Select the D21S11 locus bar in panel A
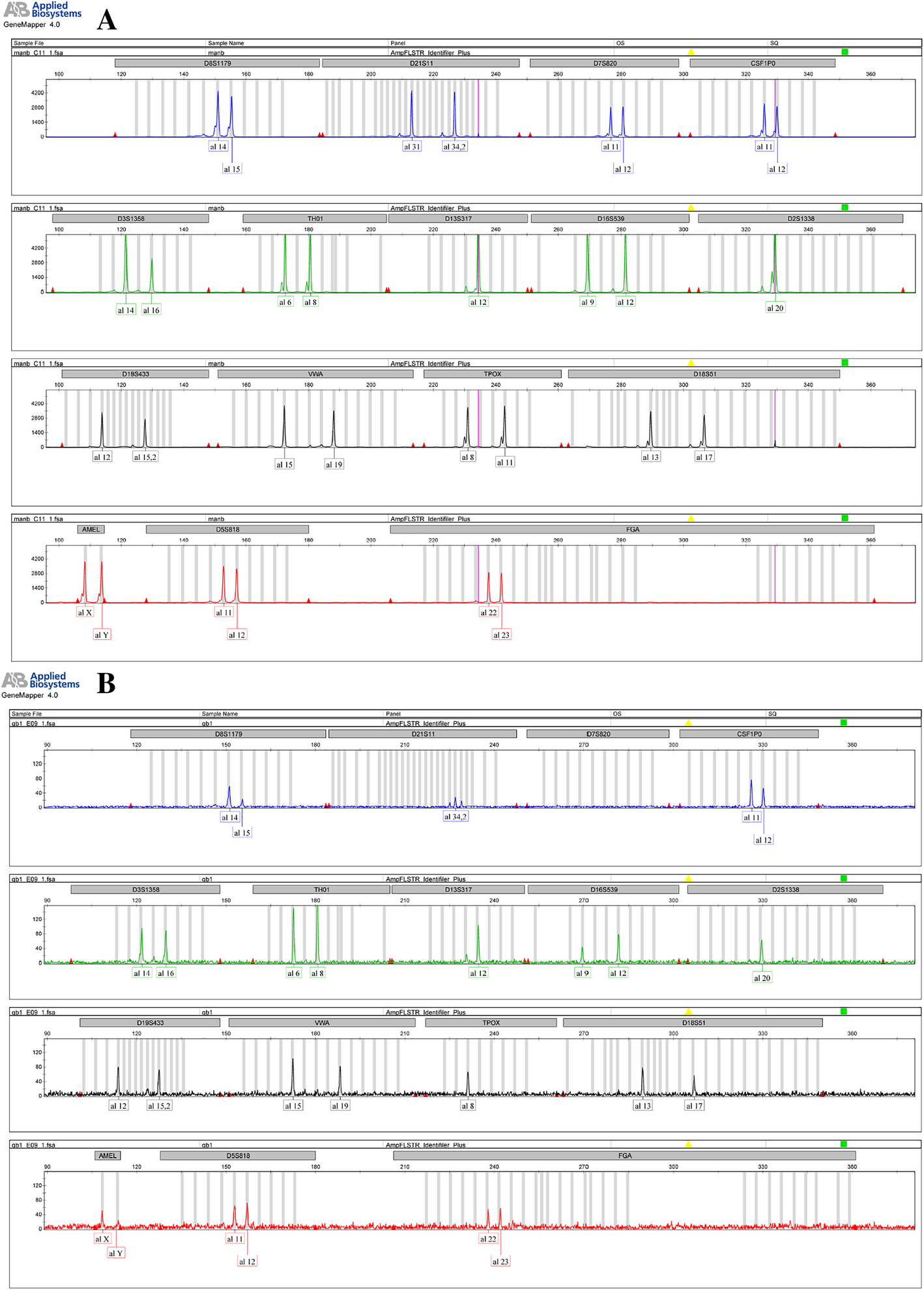Viewport: 924px width, 1290px height. [421, 63]
